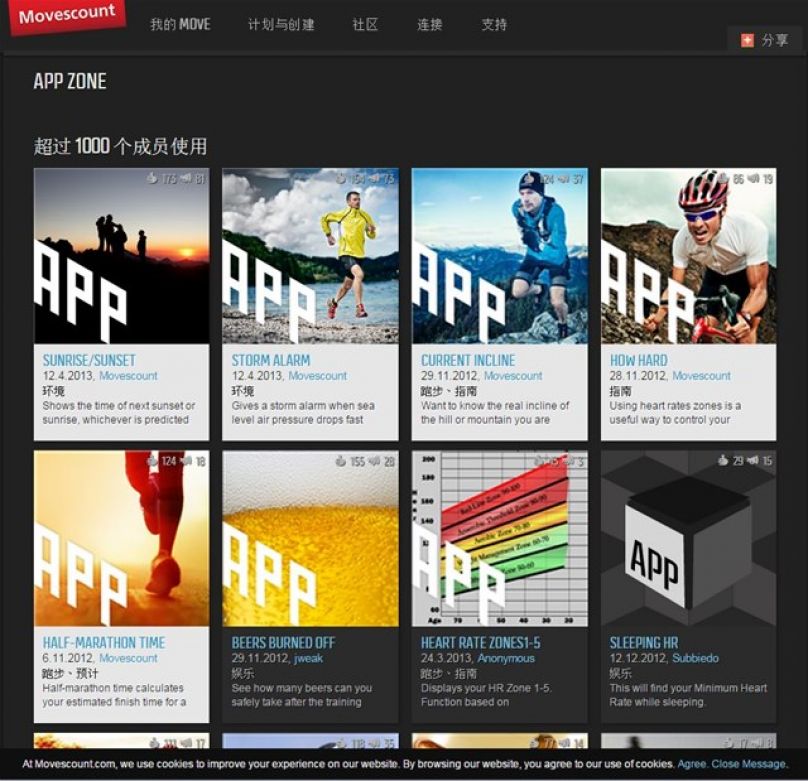Go to the 社区 menu item
Screen dimensions: 808x781
point(365,24)
